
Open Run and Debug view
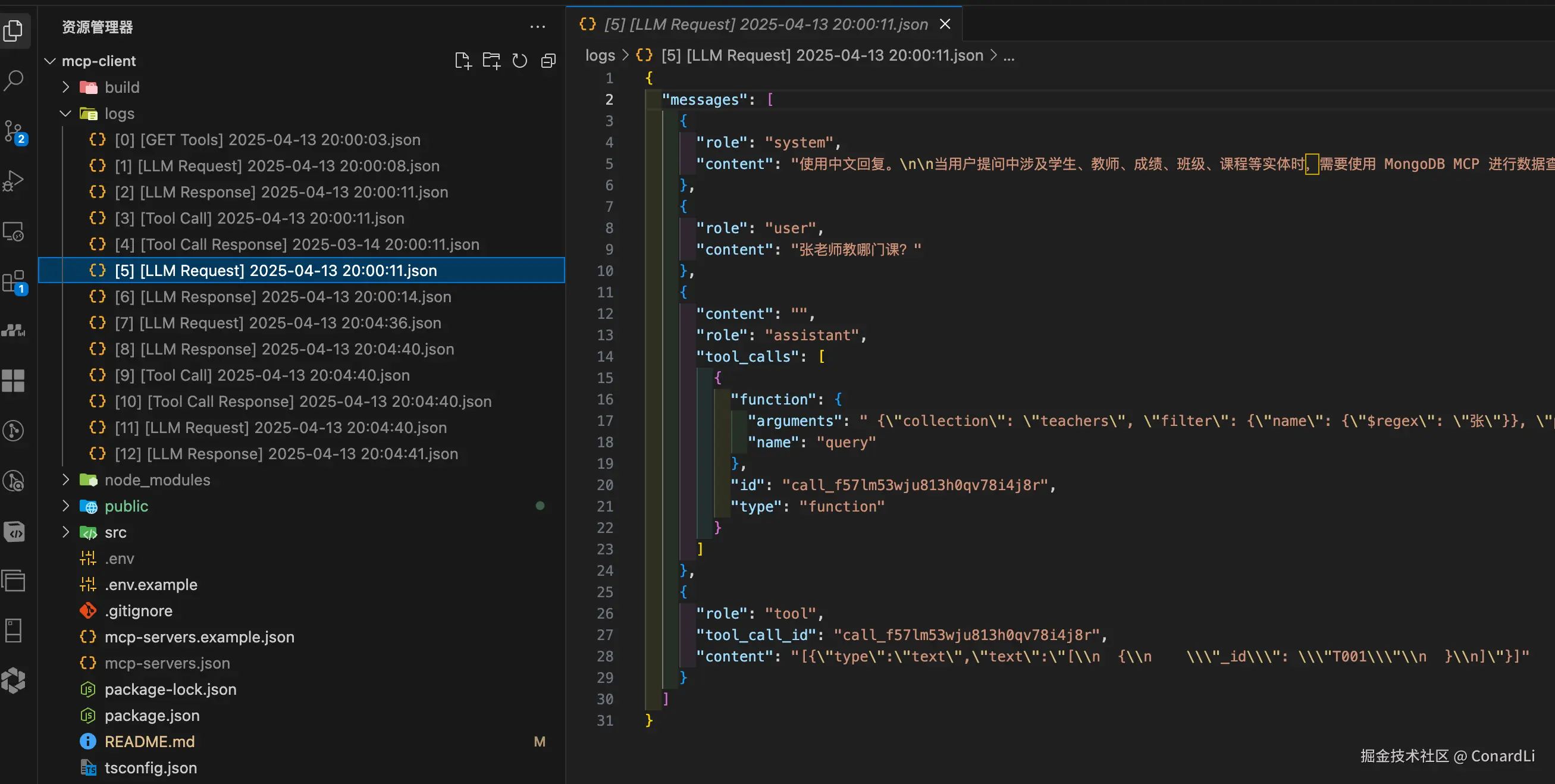pyautogui.click(x=14, y=180)
